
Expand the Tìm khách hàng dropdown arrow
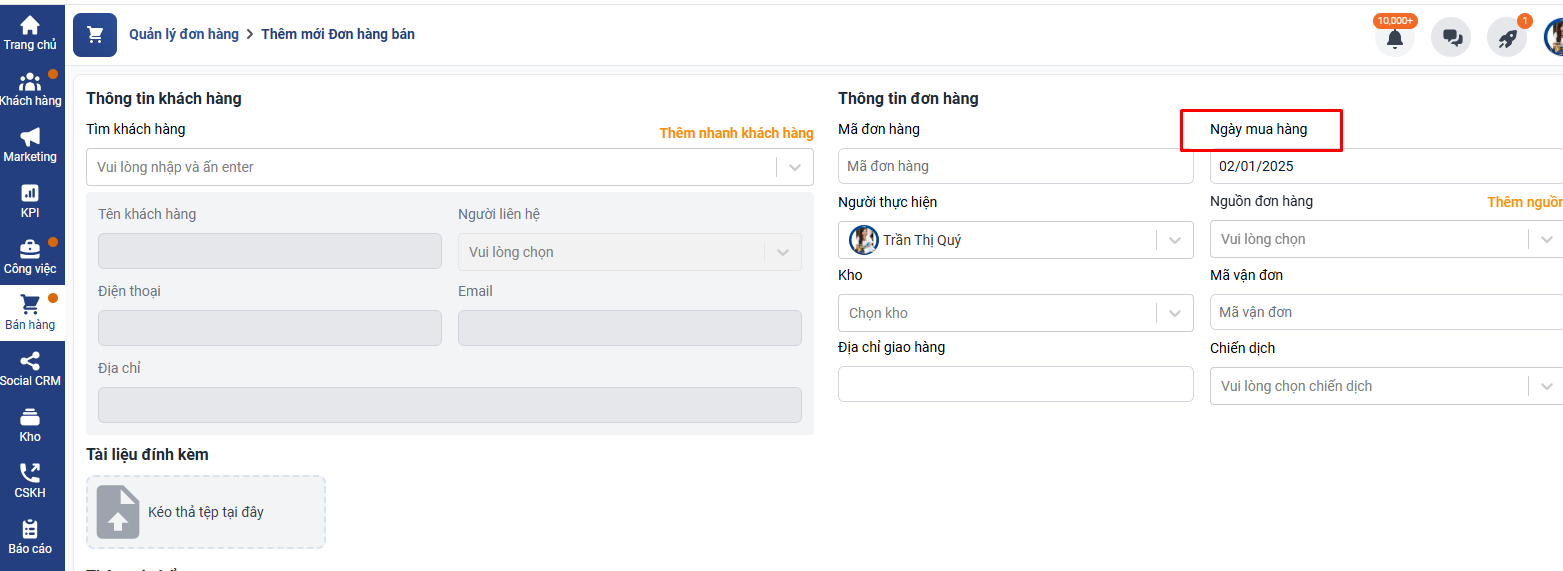tap(795, 167)
